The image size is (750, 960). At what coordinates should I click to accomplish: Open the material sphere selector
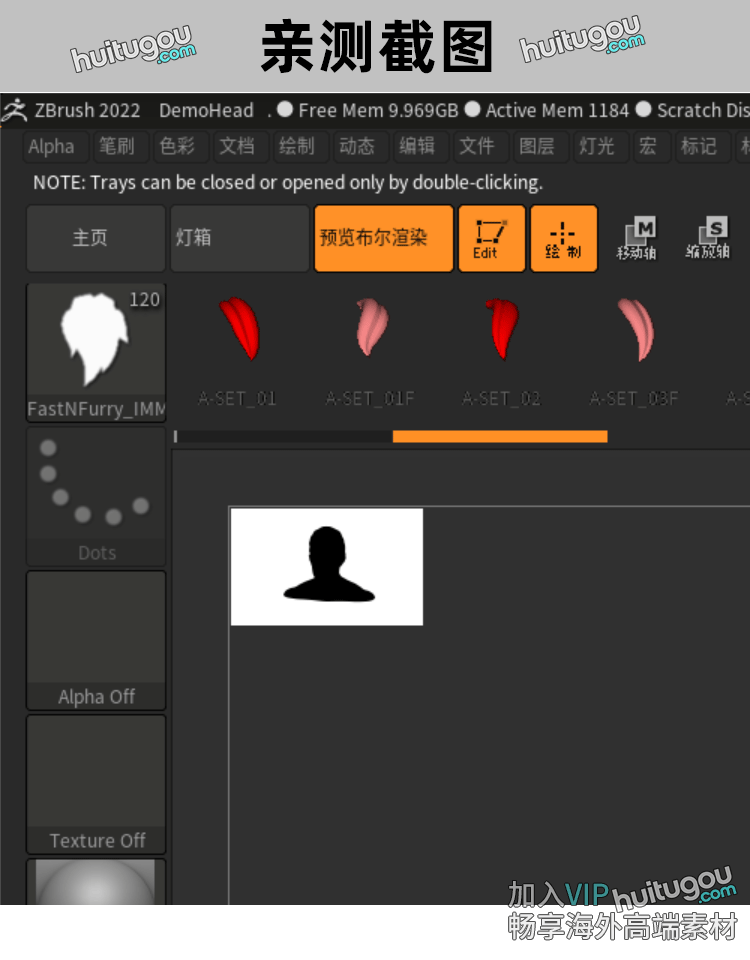96,882
